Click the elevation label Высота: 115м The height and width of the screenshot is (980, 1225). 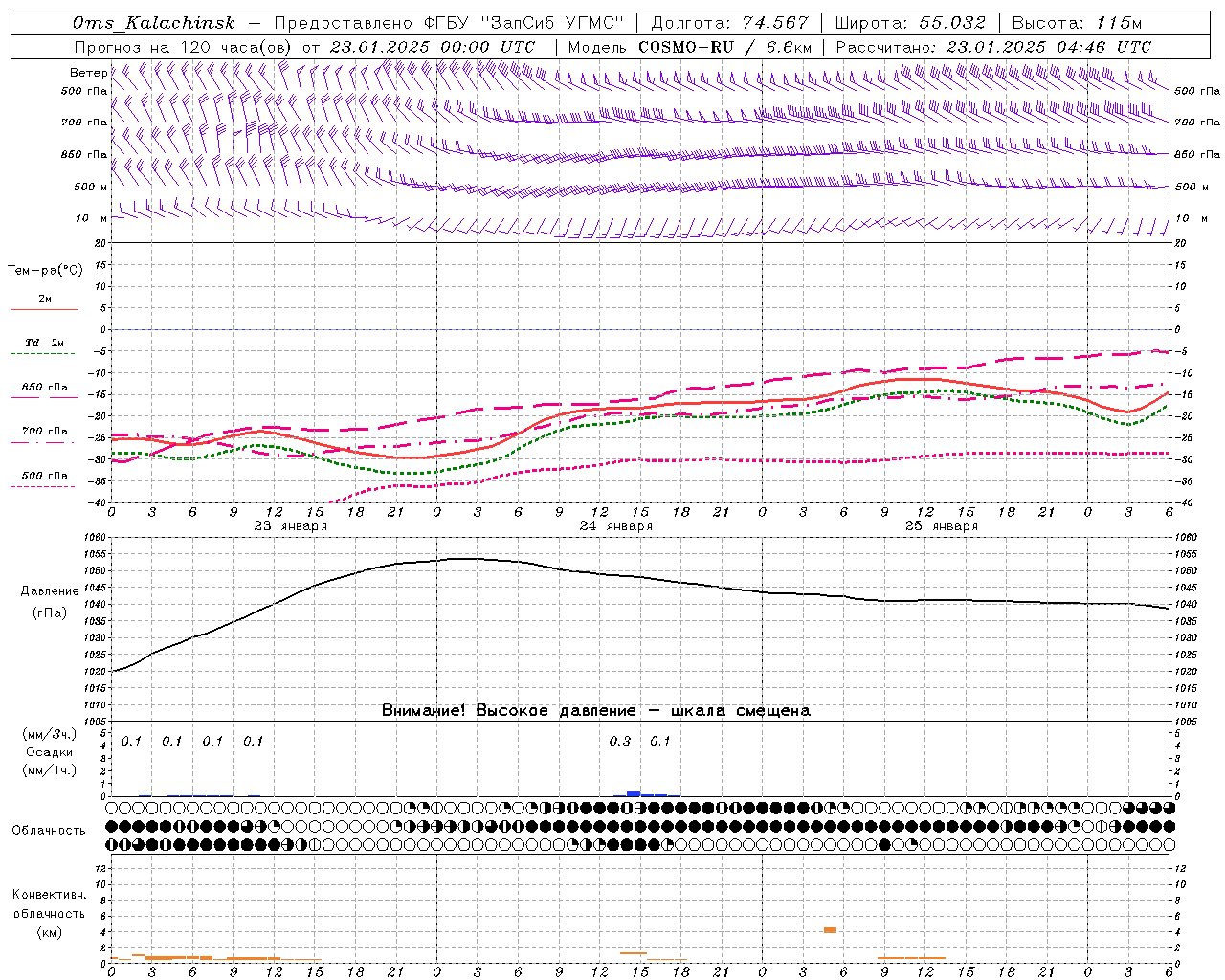[x=1077, y=23]
